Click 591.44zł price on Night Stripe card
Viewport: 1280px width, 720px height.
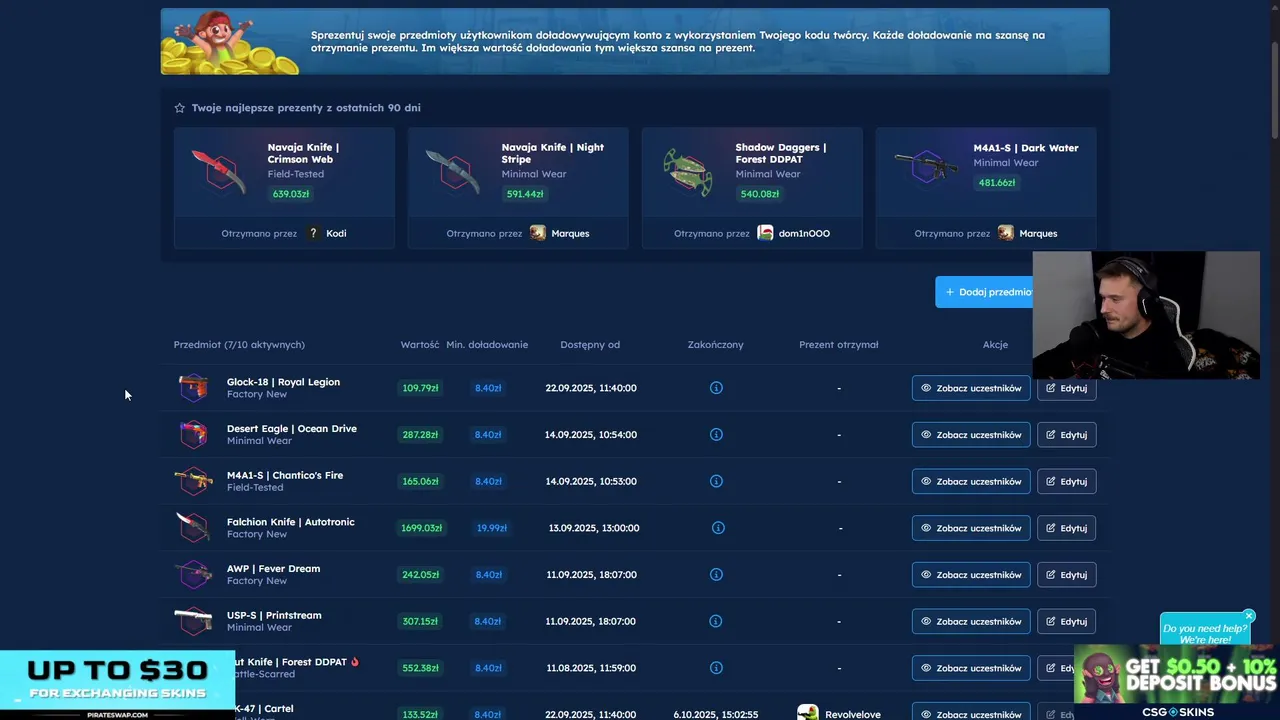point(525,194)
